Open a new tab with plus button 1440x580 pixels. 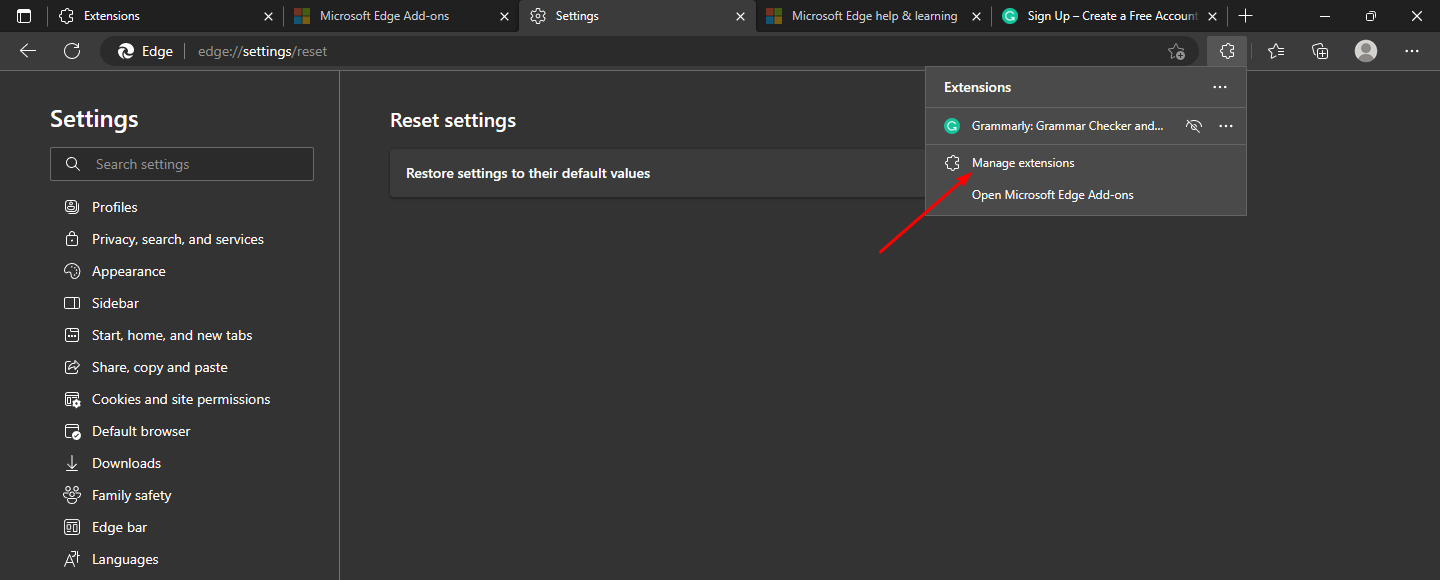(1245, 16)
